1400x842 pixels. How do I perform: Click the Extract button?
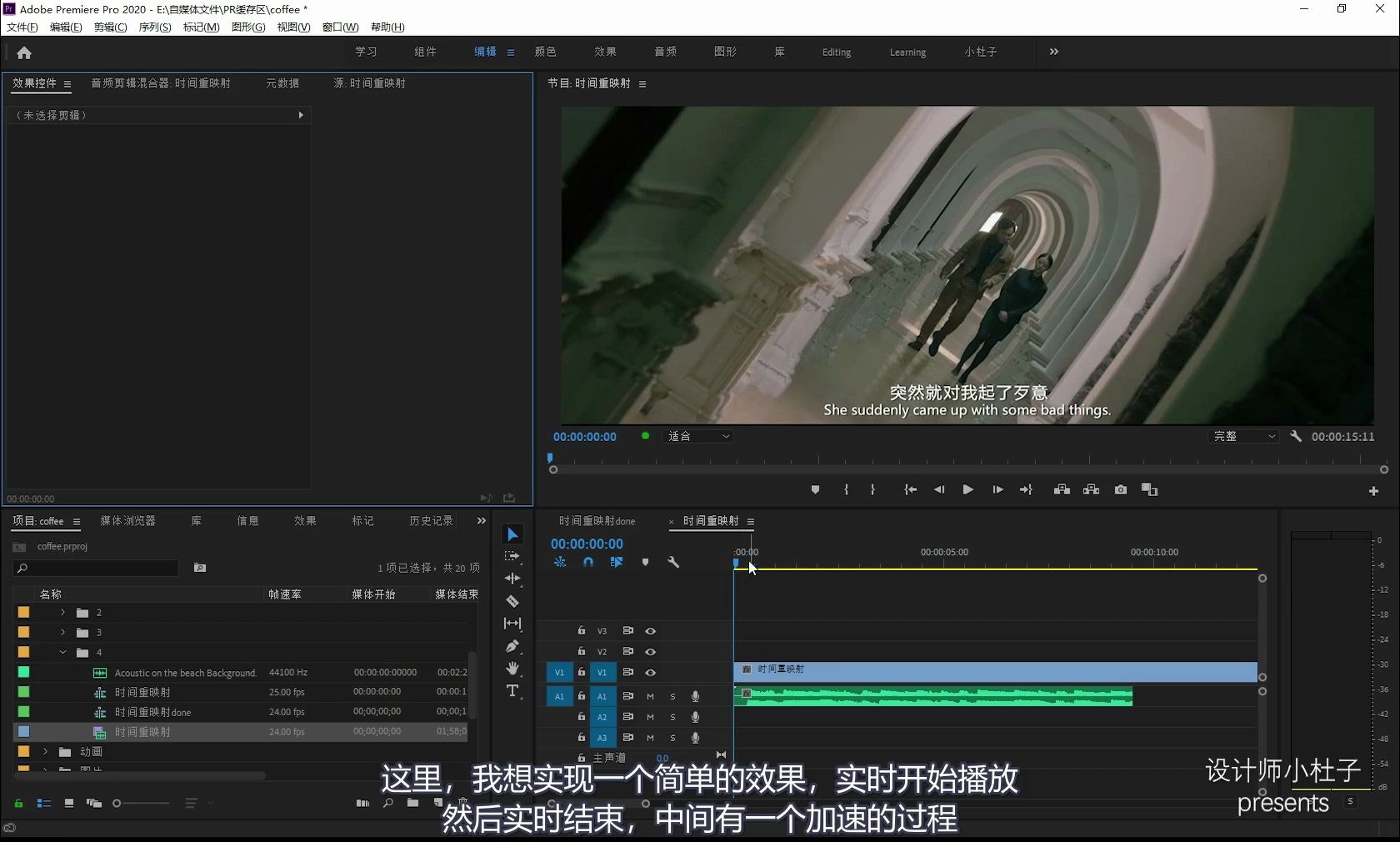coord(1091,490)
